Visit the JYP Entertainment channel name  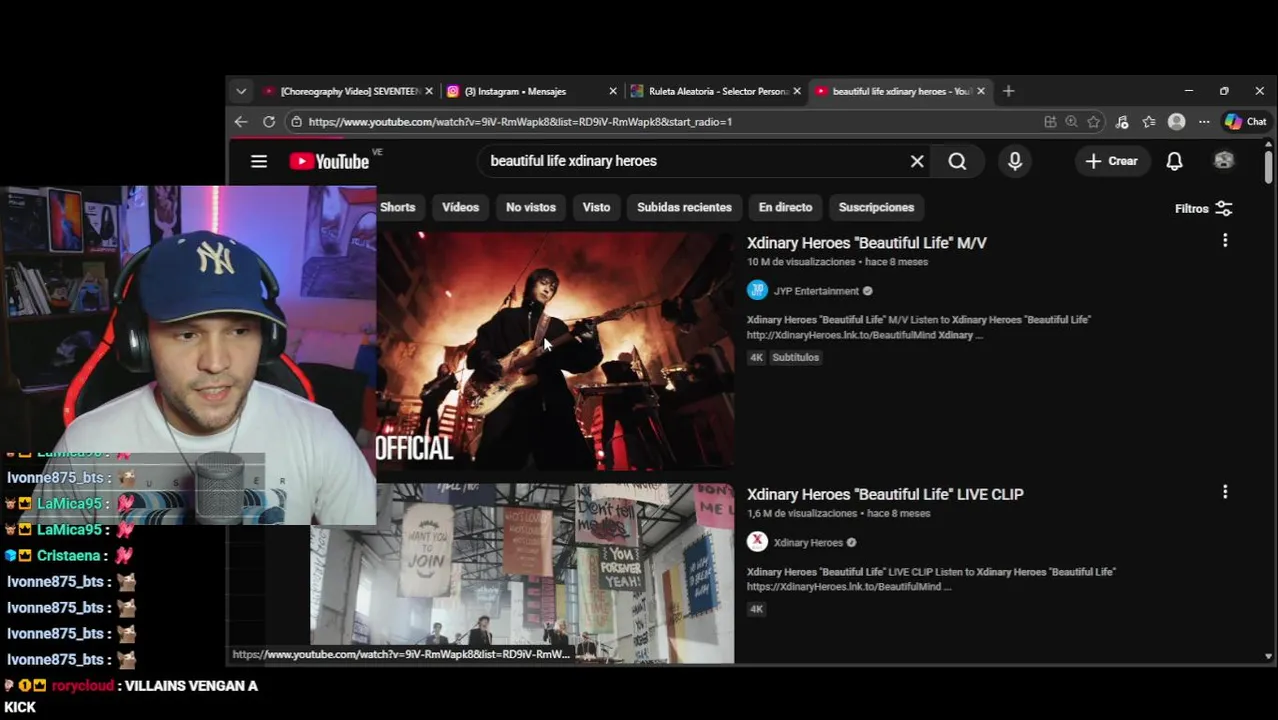pos(816,291)
